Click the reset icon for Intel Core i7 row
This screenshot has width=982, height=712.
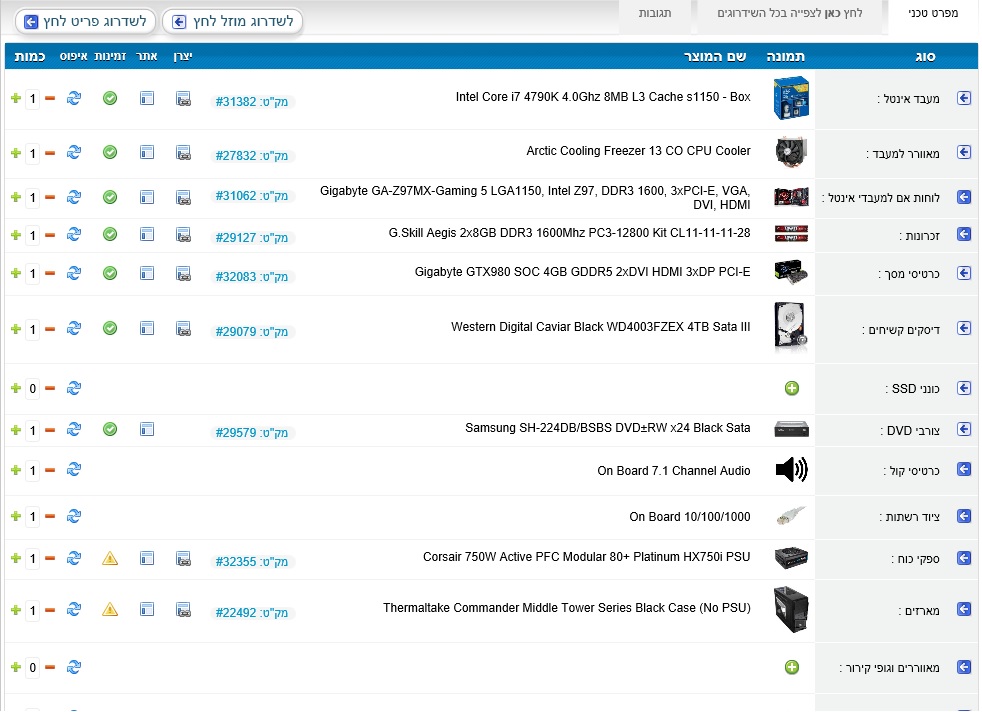click(x=74, y=98)
